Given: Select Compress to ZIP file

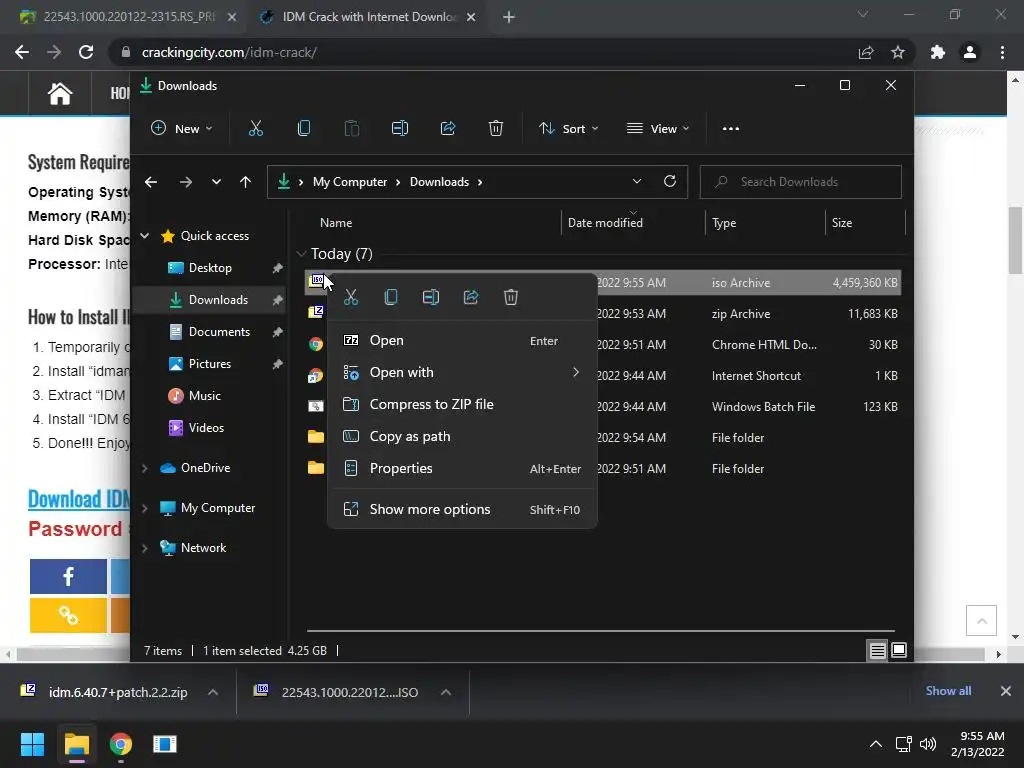Looking at the screenshot, I should 462,404.
